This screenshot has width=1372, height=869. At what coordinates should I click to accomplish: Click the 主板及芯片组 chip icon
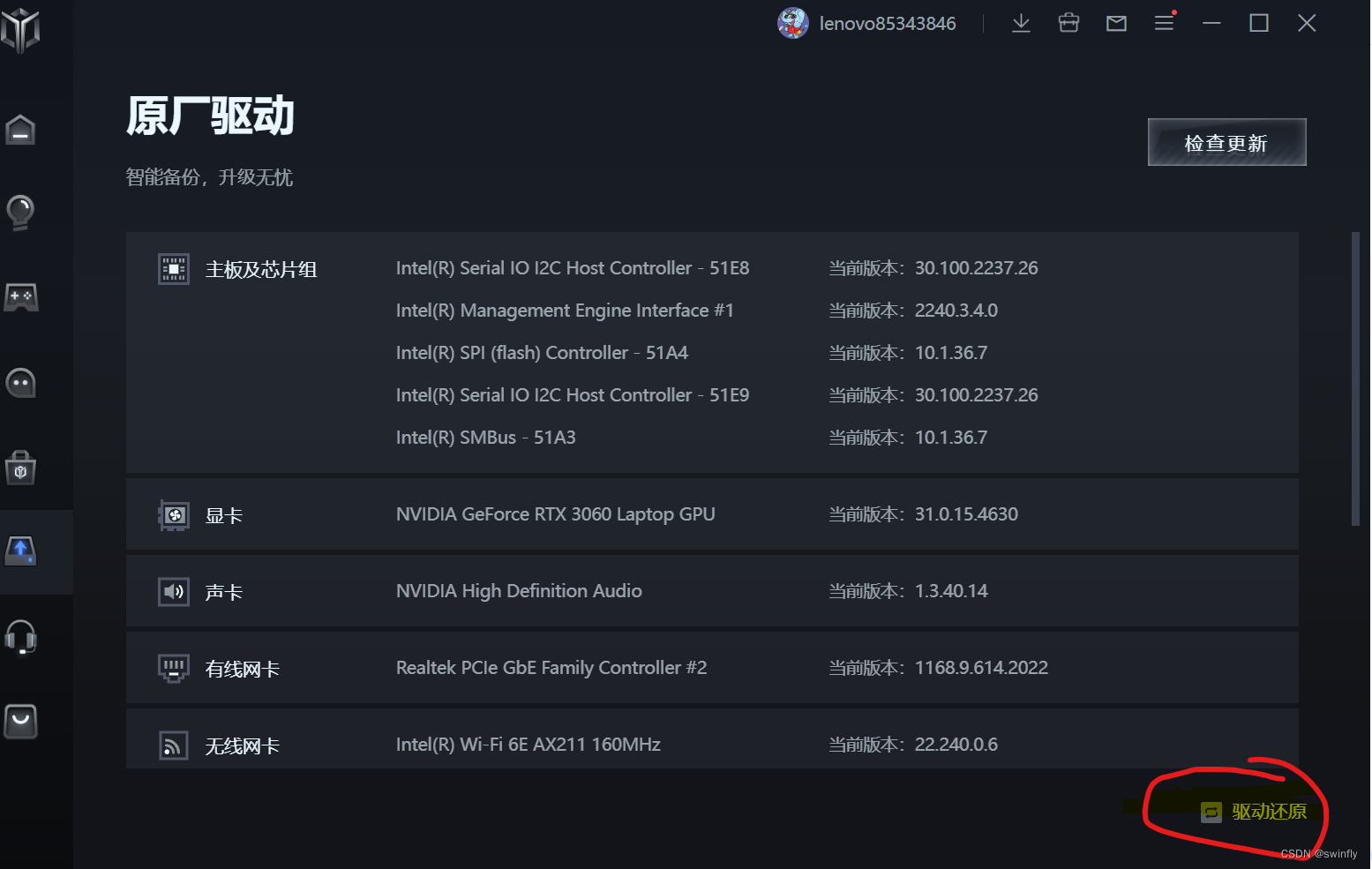174,269
